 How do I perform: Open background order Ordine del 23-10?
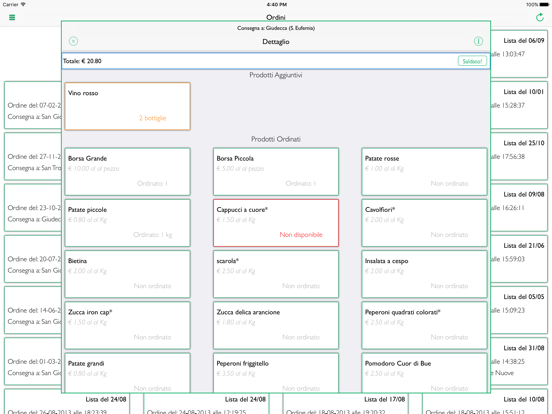pos(33,208)
